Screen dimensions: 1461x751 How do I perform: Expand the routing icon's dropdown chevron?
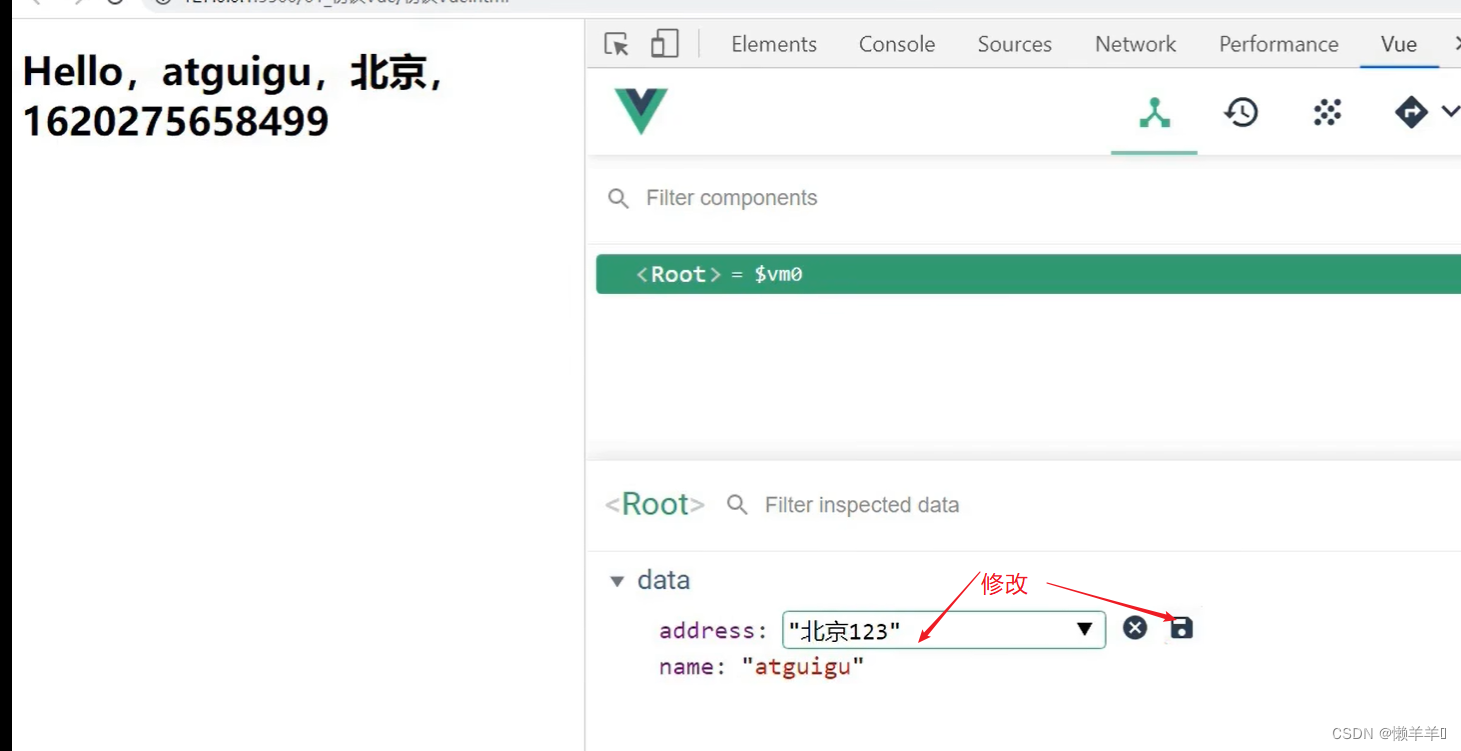(x=1450, y=112)
